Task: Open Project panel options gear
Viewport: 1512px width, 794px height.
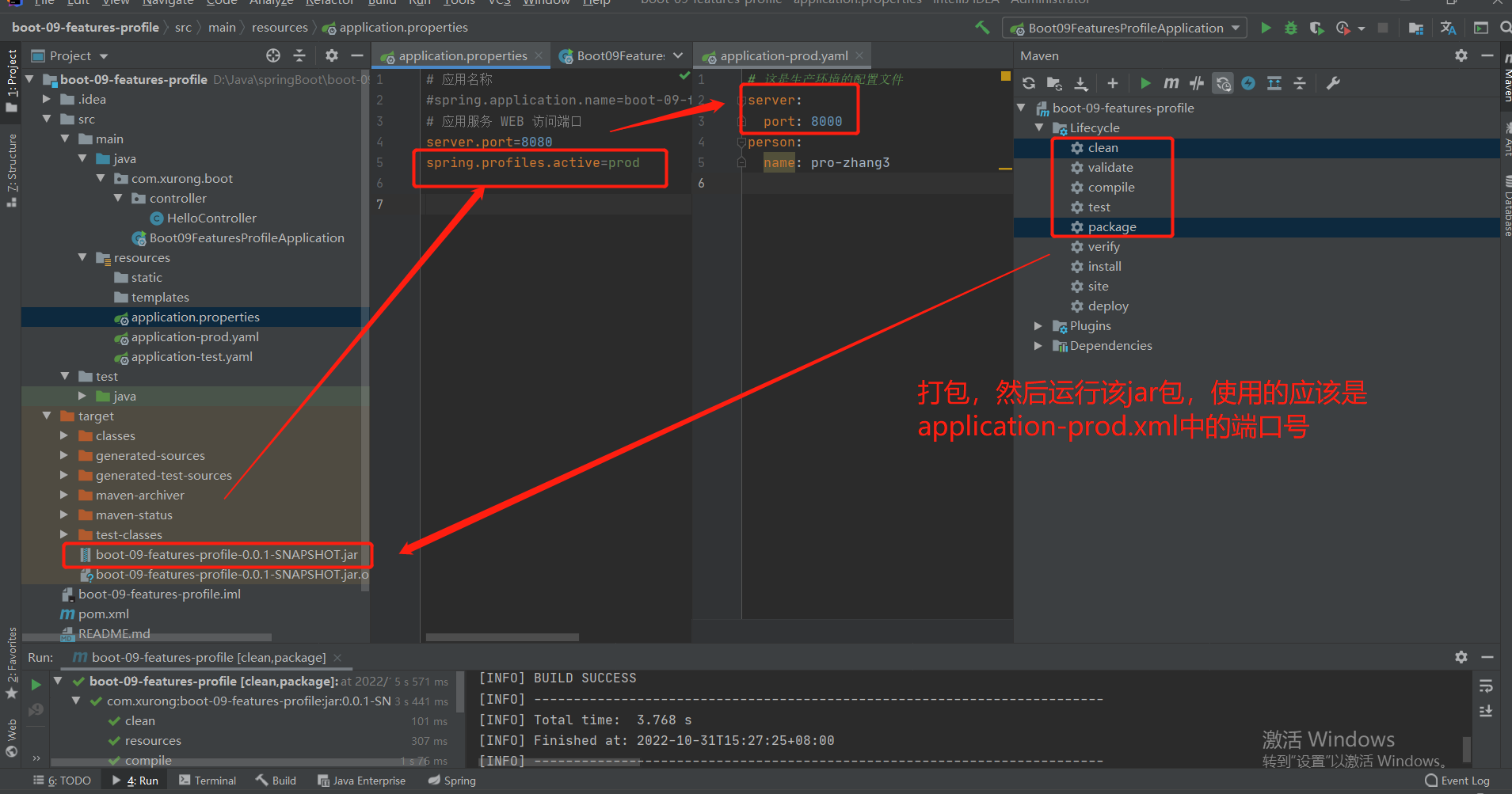Action: (x=332, y=55)
